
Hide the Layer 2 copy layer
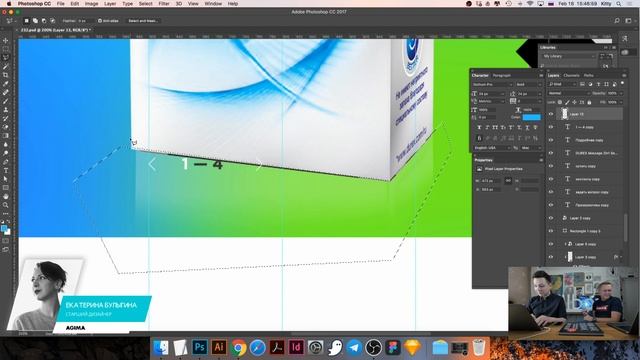[x=551, y=218]
